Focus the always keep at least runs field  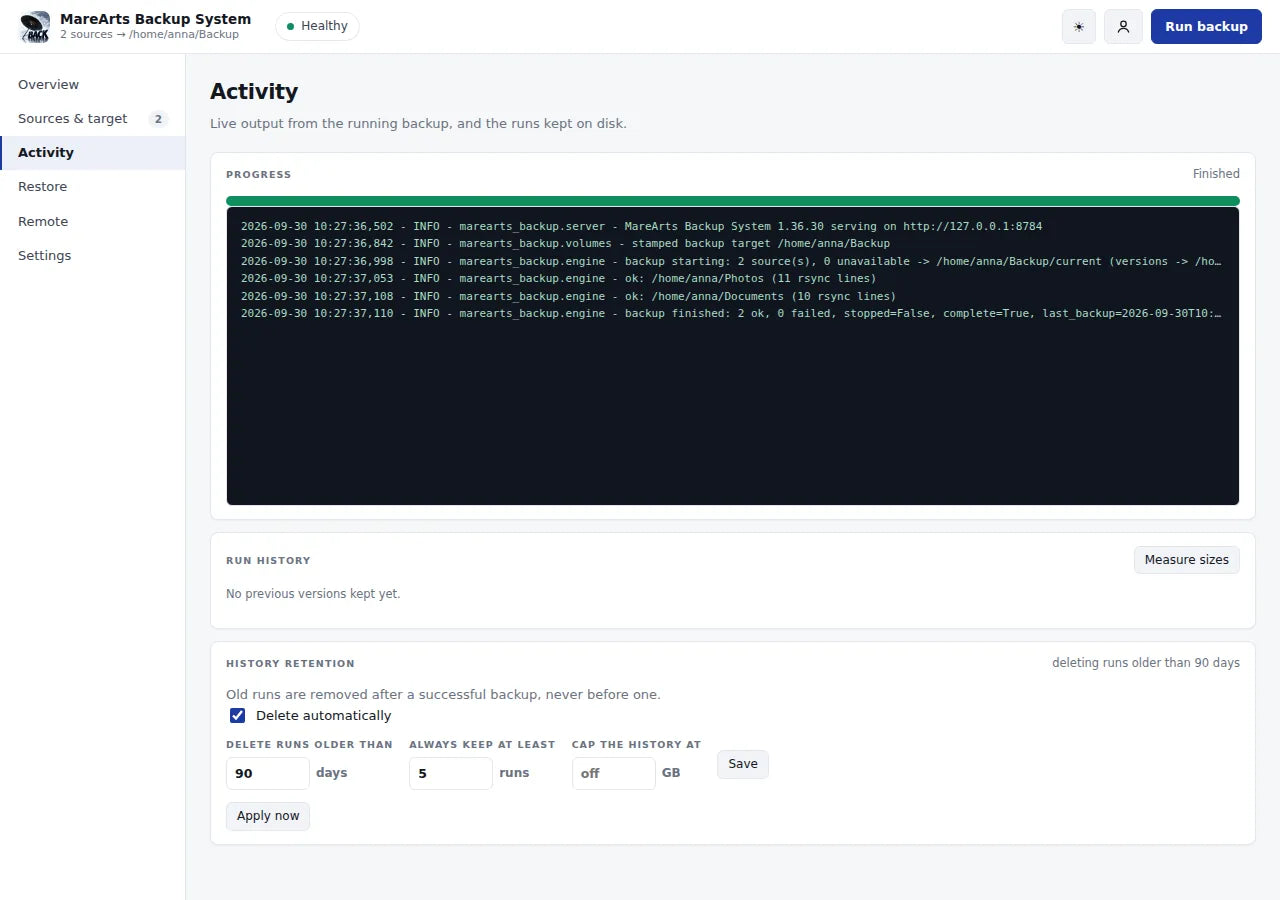451,773
